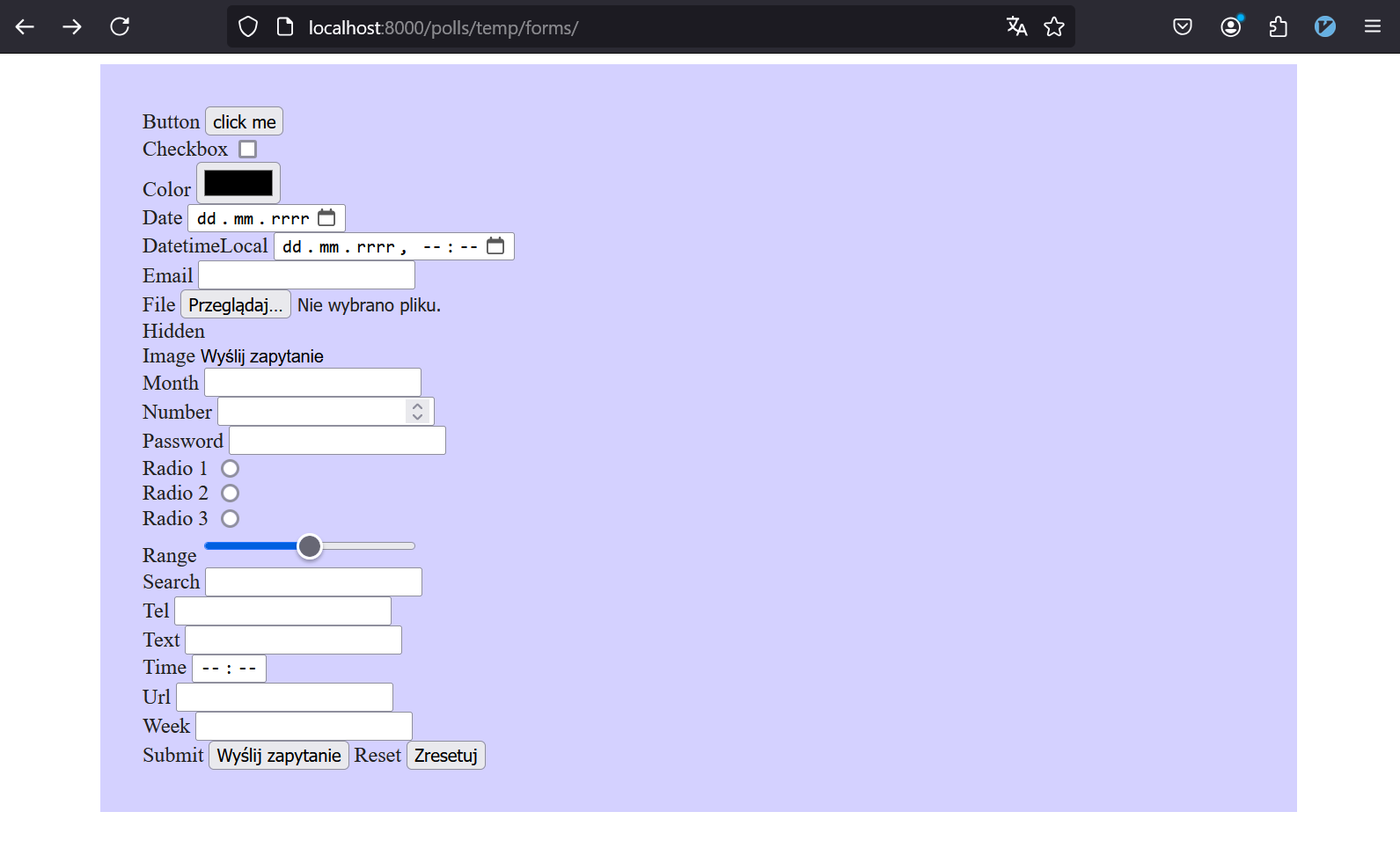Select the Radio 3 option
The image size is (1400, 863).
pos(230,518)
